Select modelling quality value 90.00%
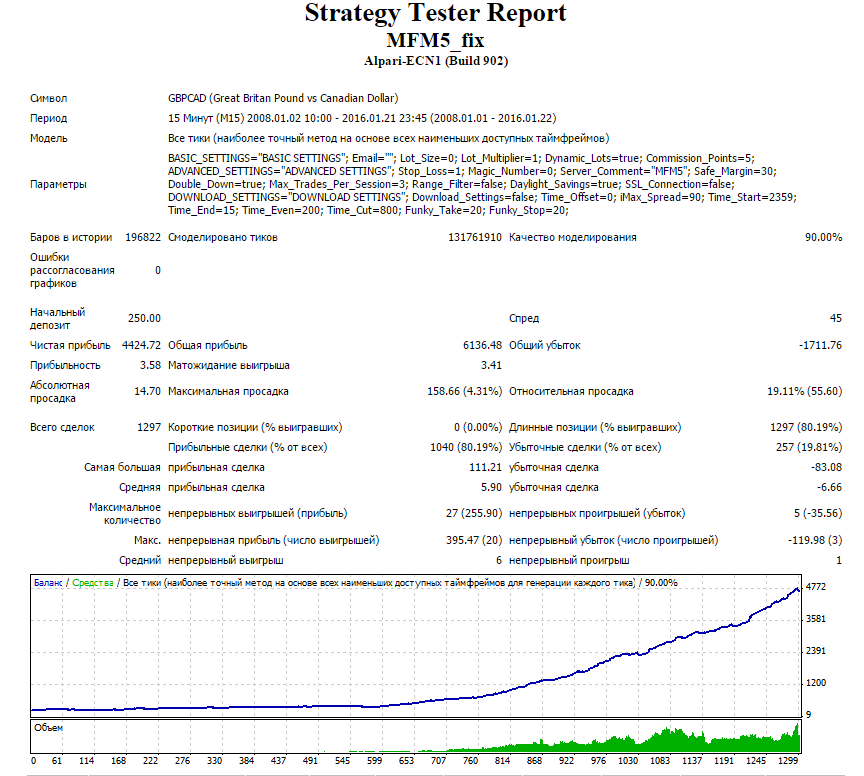Screen dimensions: 864x776 tap(823, 238)
